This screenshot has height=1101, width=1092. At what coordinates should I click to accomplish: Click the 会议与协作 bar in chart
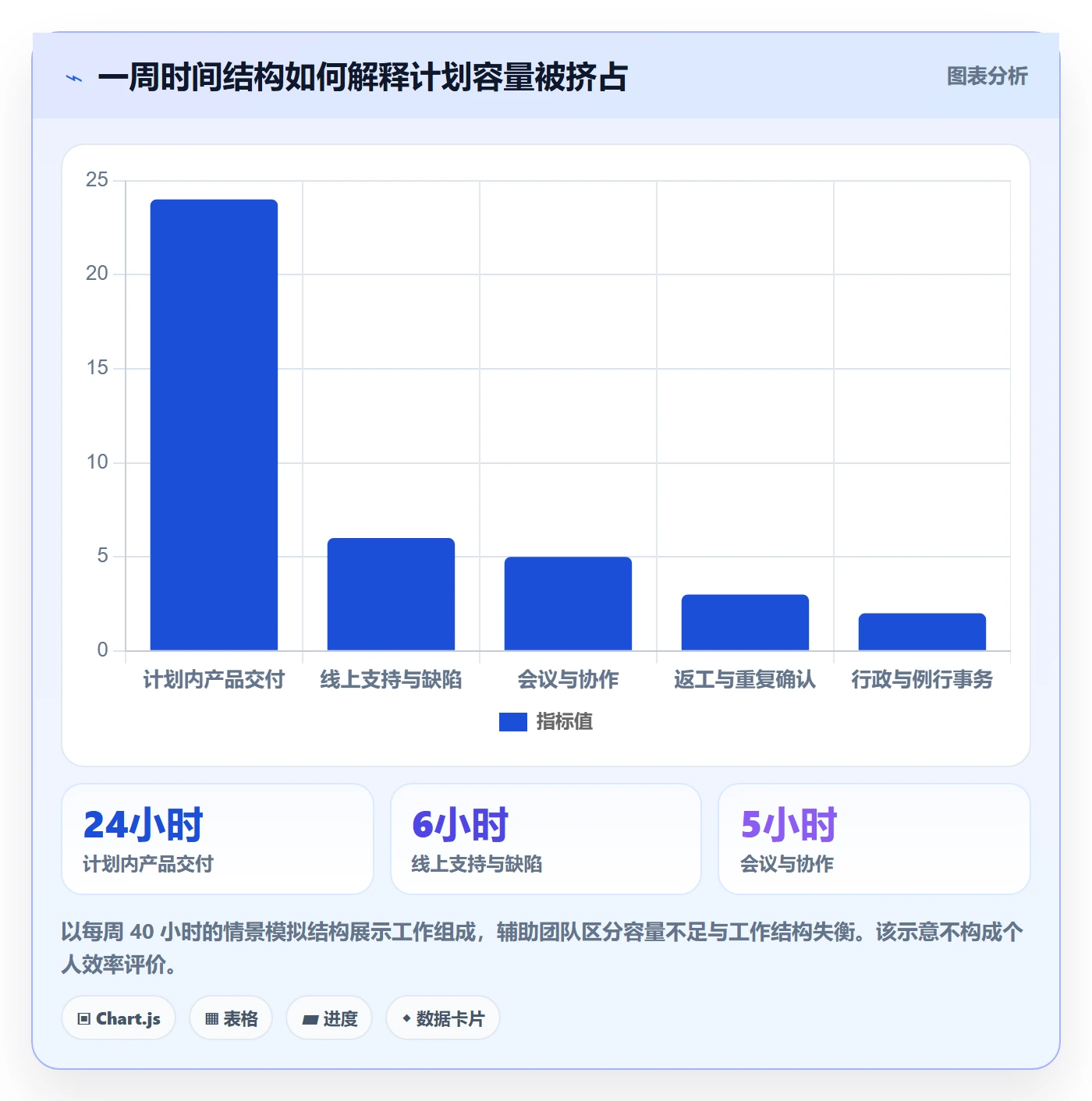(568, 604)
